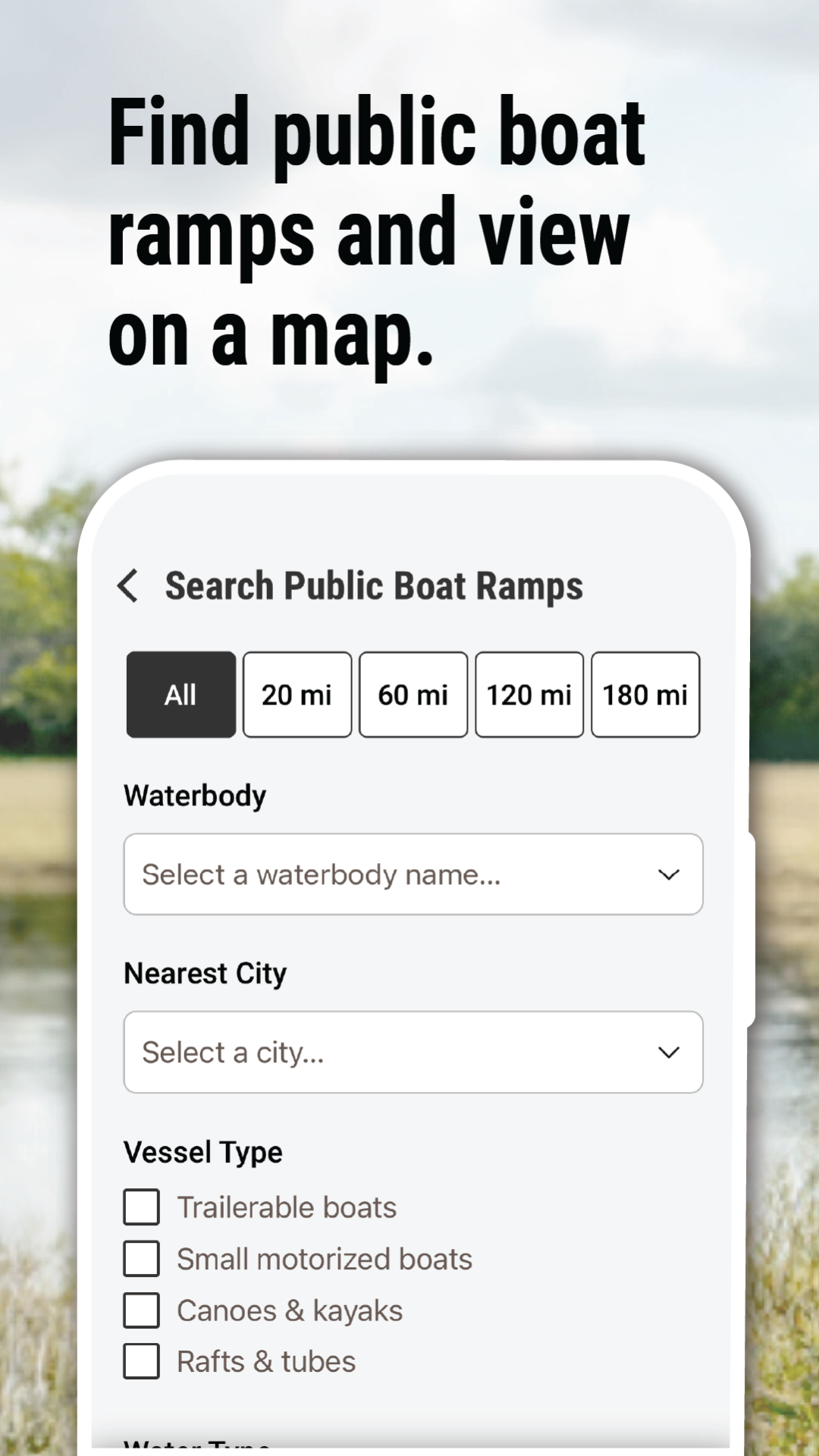Click the Rafts & tubes label text
Image resolution: width=819 pixels, height=1456 pixels.
click(x=266, y=1361)
